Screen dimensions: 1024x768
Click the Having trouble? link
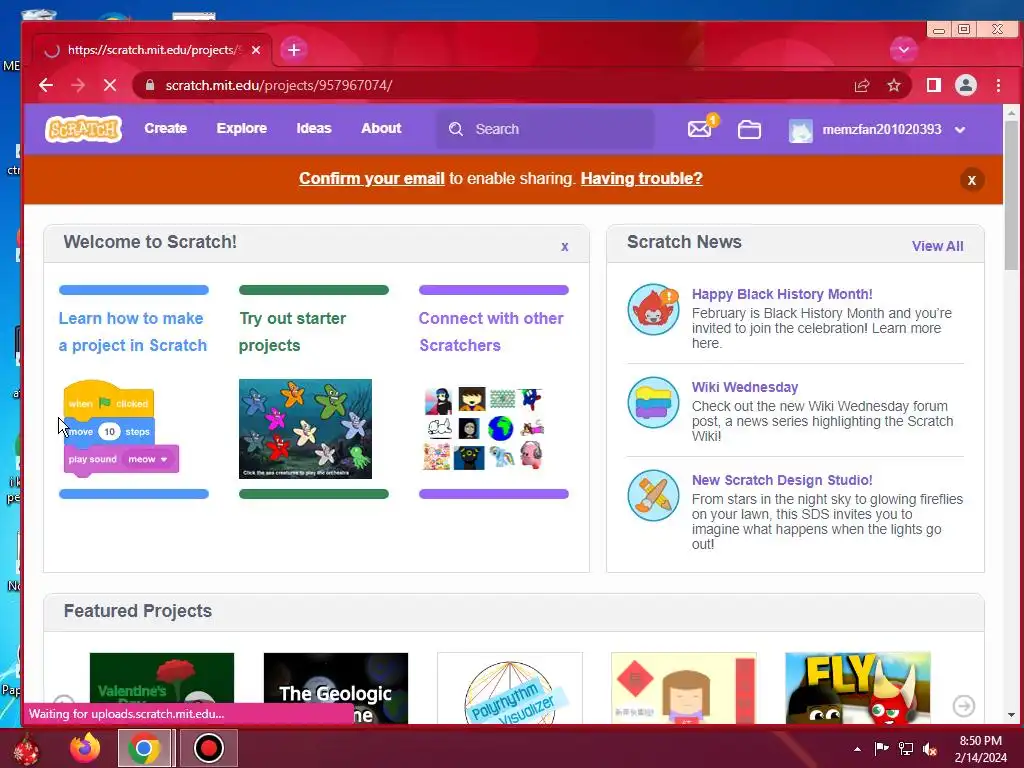[641, 178]
